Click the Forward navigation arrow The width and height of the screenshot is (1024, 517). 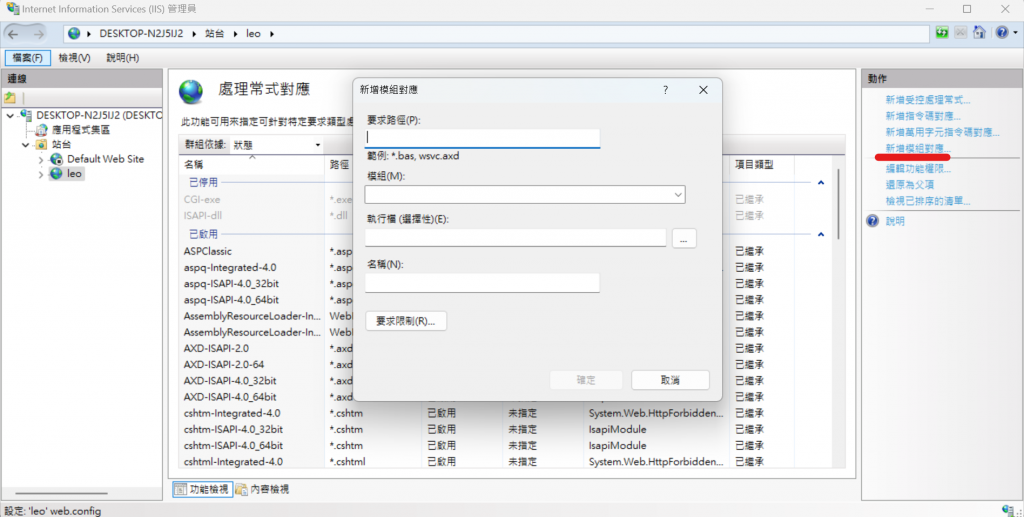[x=39, y=34]
